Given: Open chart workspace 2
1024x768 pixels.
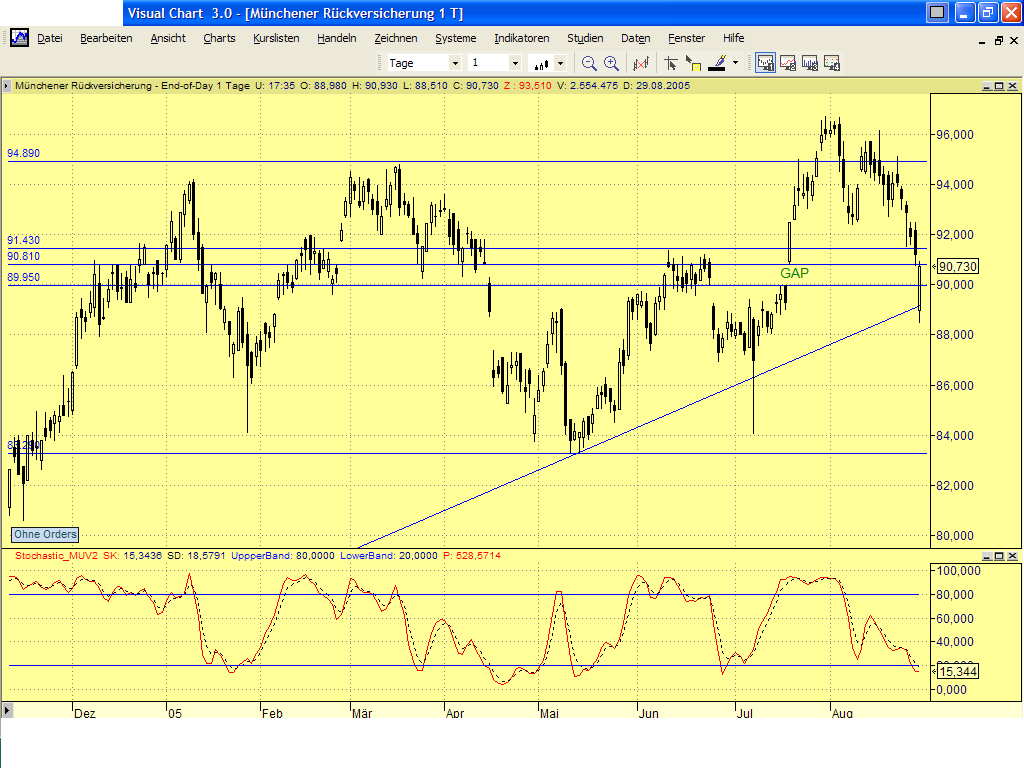Looking at the screenshot, I should 789,62.
